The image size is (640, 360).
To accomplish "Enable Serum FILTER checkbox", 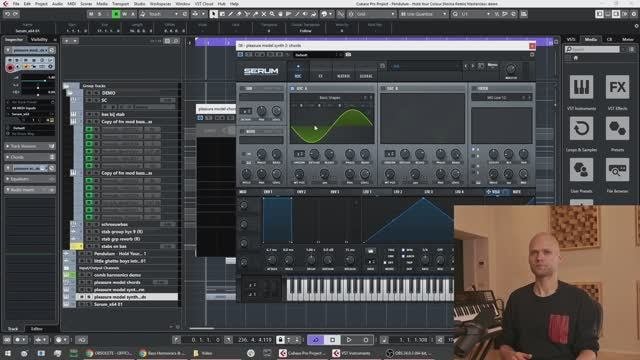I will pos(474,88).
